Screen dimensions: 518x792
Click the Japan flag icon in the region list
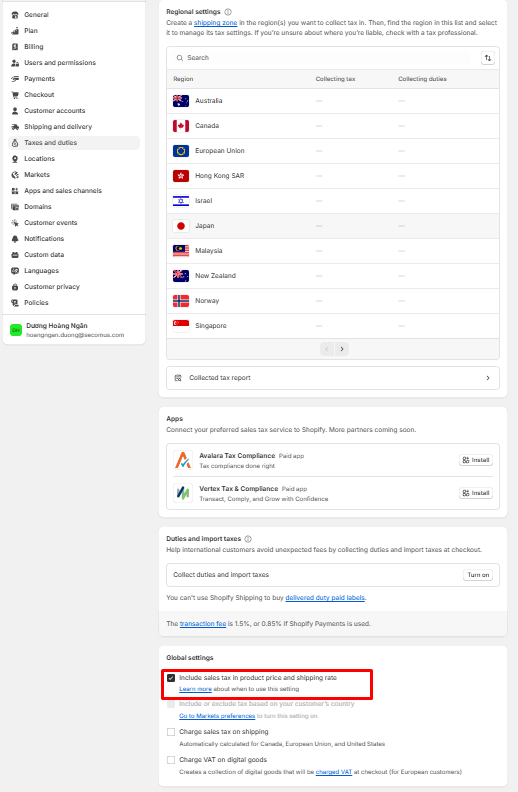coord(181,226)
